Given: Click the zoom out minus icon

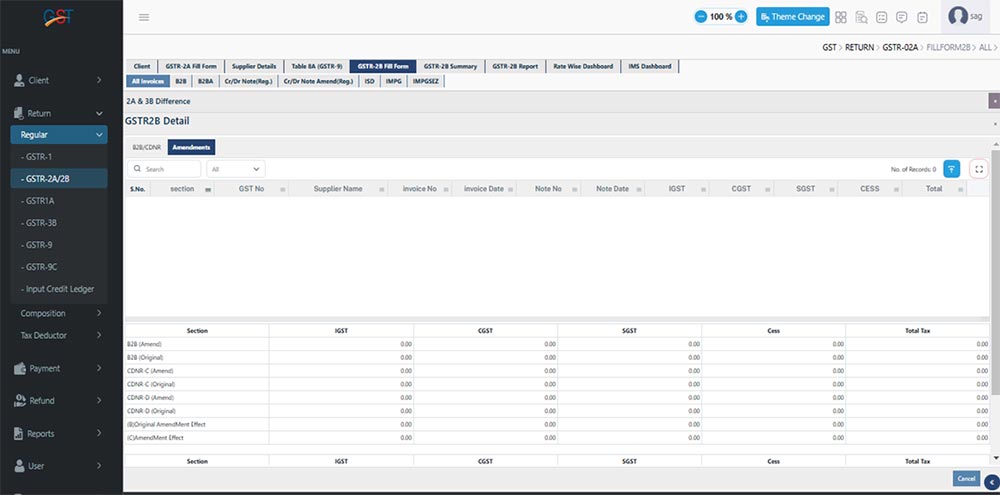Looking at the screenshot, I should pos(701,17).
